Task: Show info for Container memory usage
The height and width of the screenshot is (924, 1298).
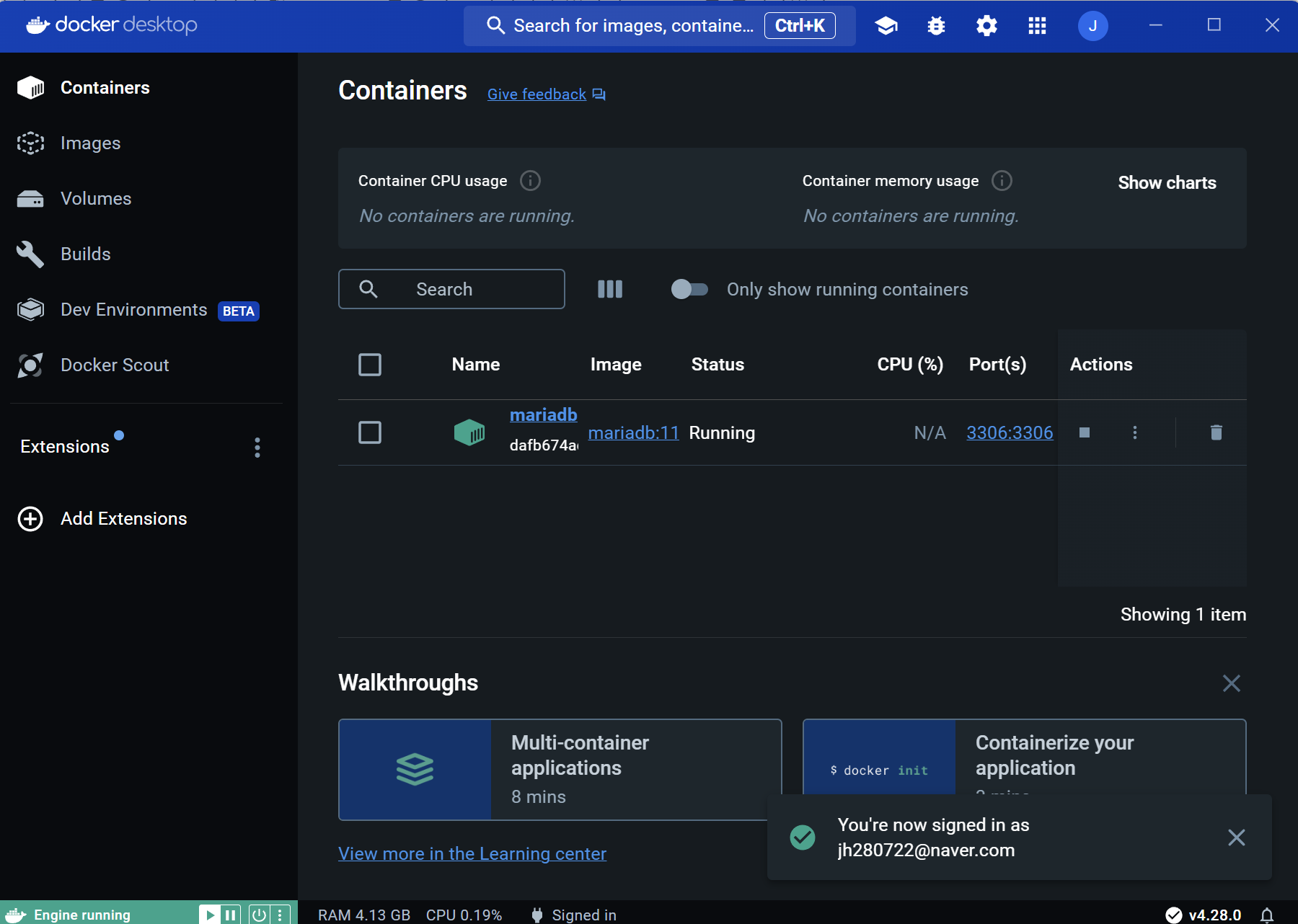Action: pyautogui.click(x=1002, y=180)
